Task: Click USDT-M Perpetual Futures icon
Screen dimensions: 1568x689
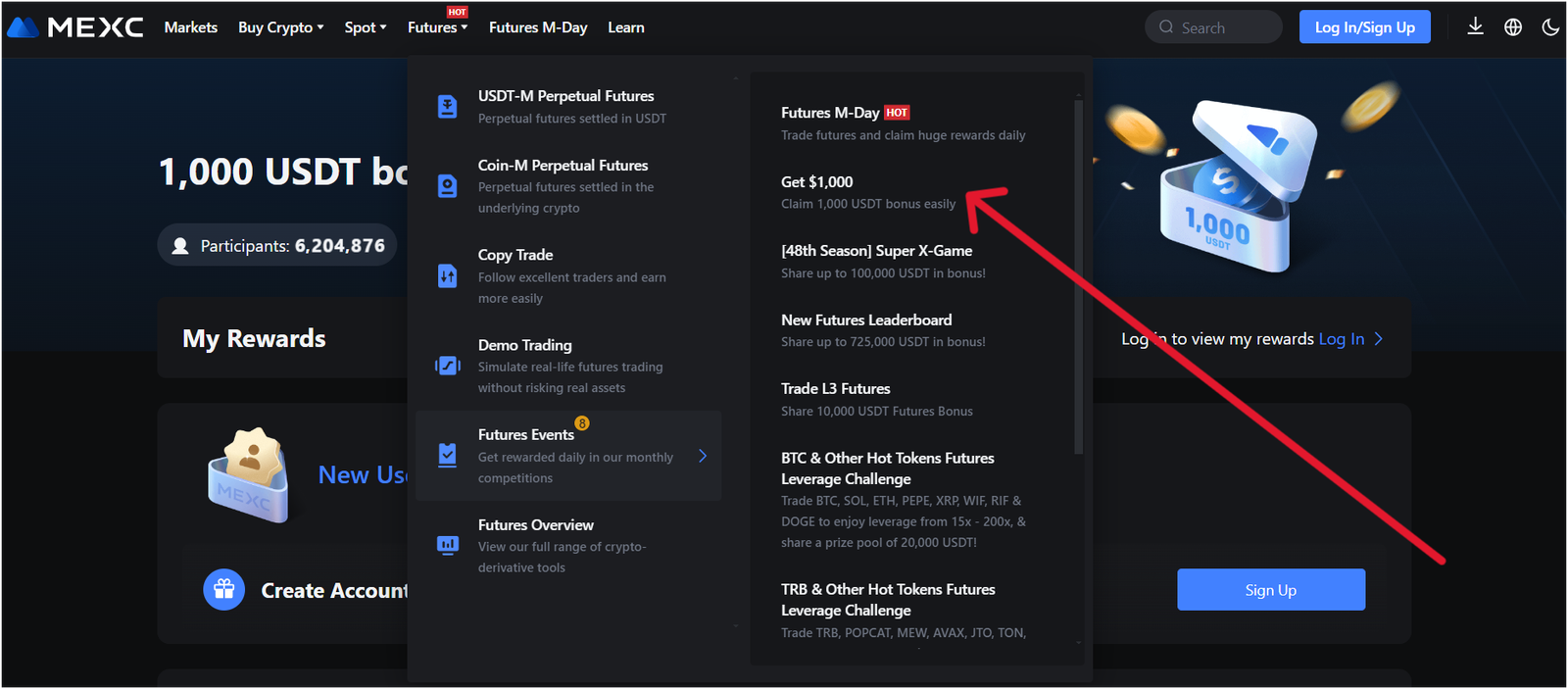Action: coord(447,107)
